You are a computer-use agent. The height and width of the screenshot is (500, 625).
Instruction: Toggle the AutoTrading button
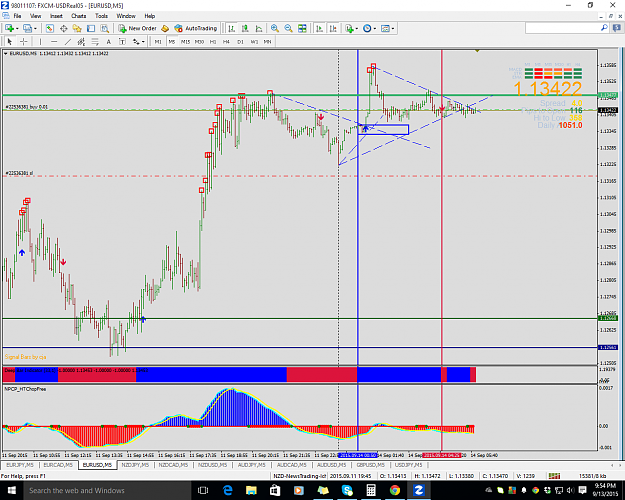point(195,28)
